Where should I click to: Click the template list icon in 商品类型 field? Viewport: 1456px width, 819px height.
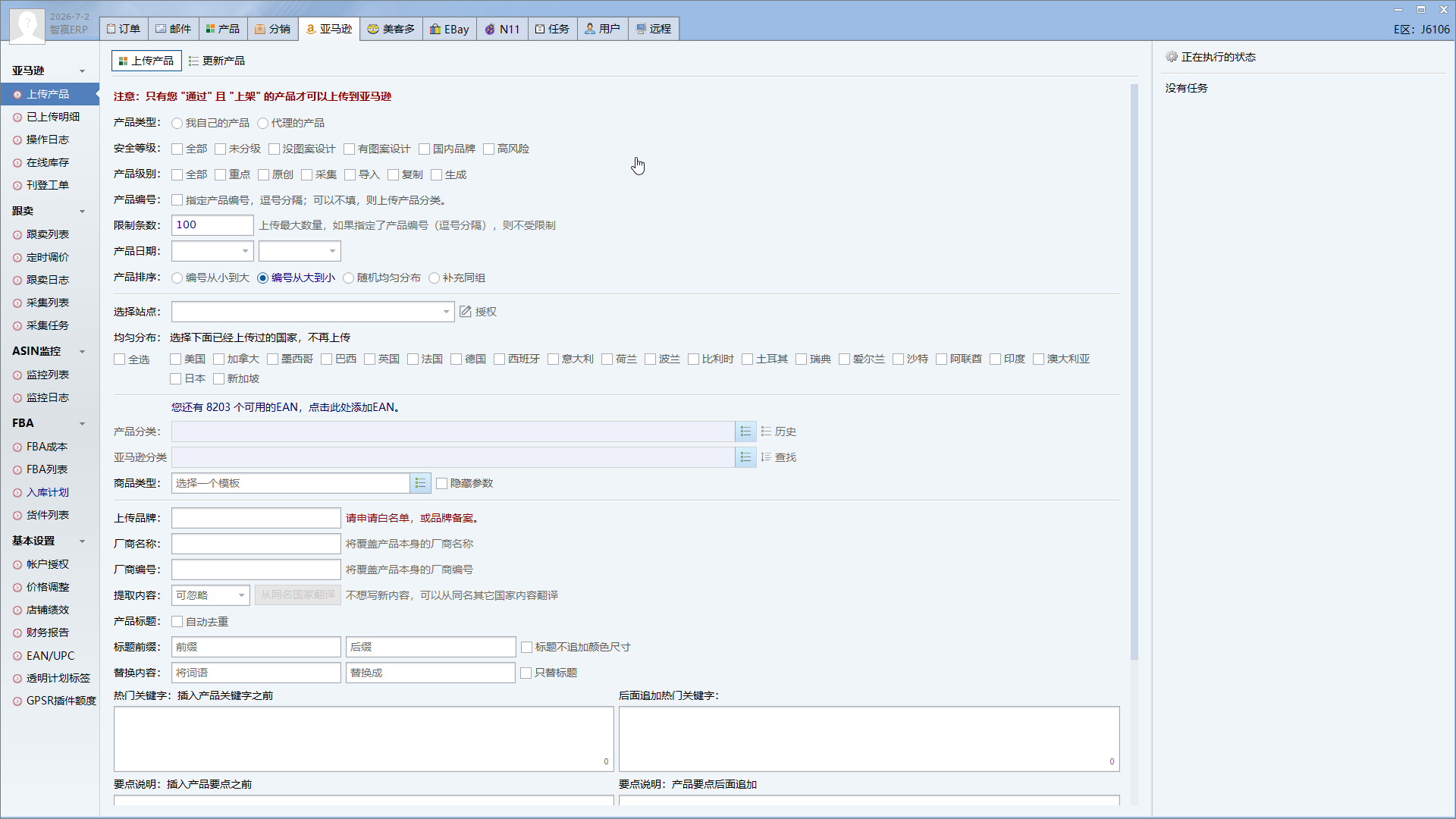(420, 483)
